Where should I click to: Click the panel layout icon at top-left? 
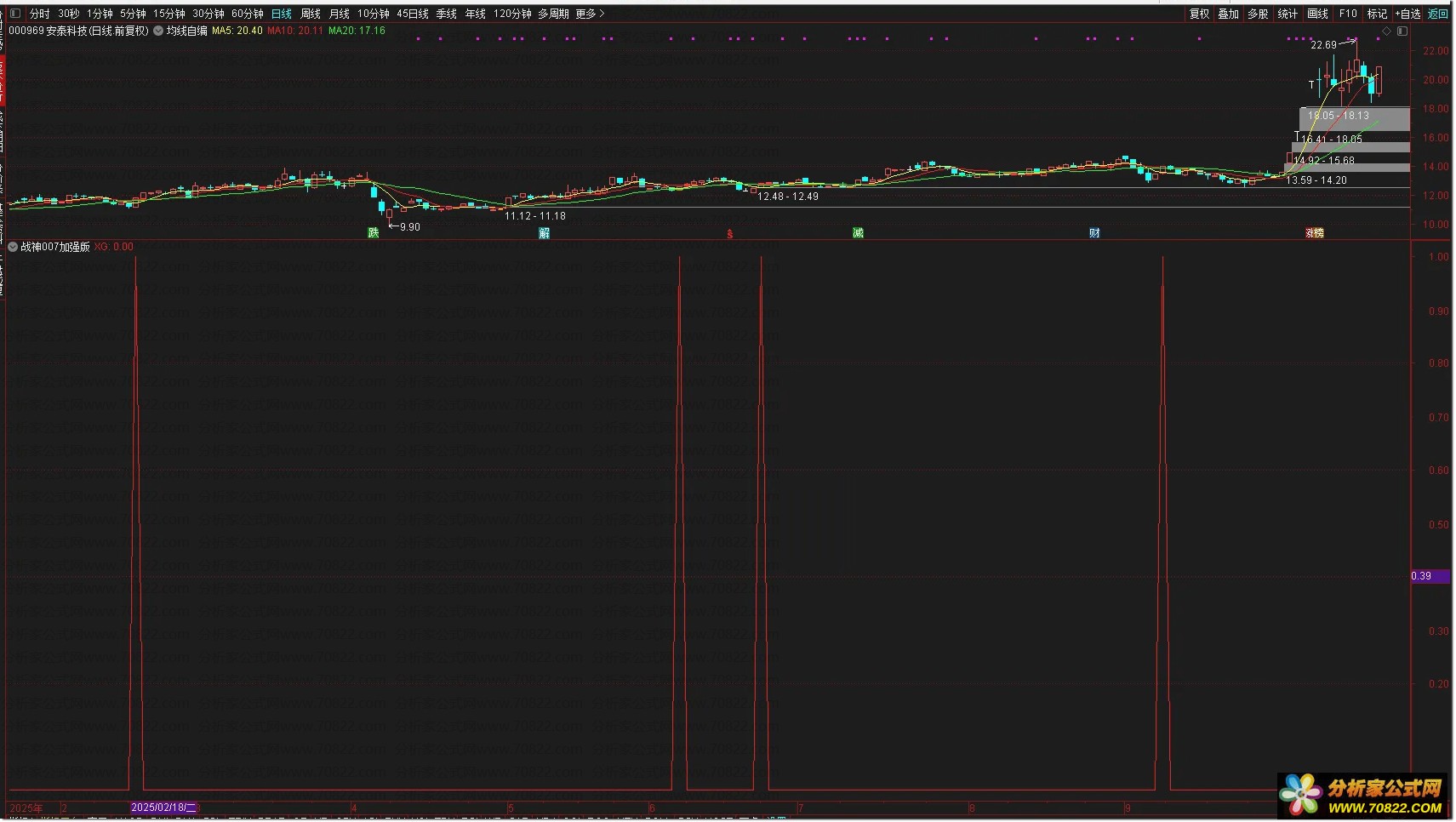click(15, 14)
